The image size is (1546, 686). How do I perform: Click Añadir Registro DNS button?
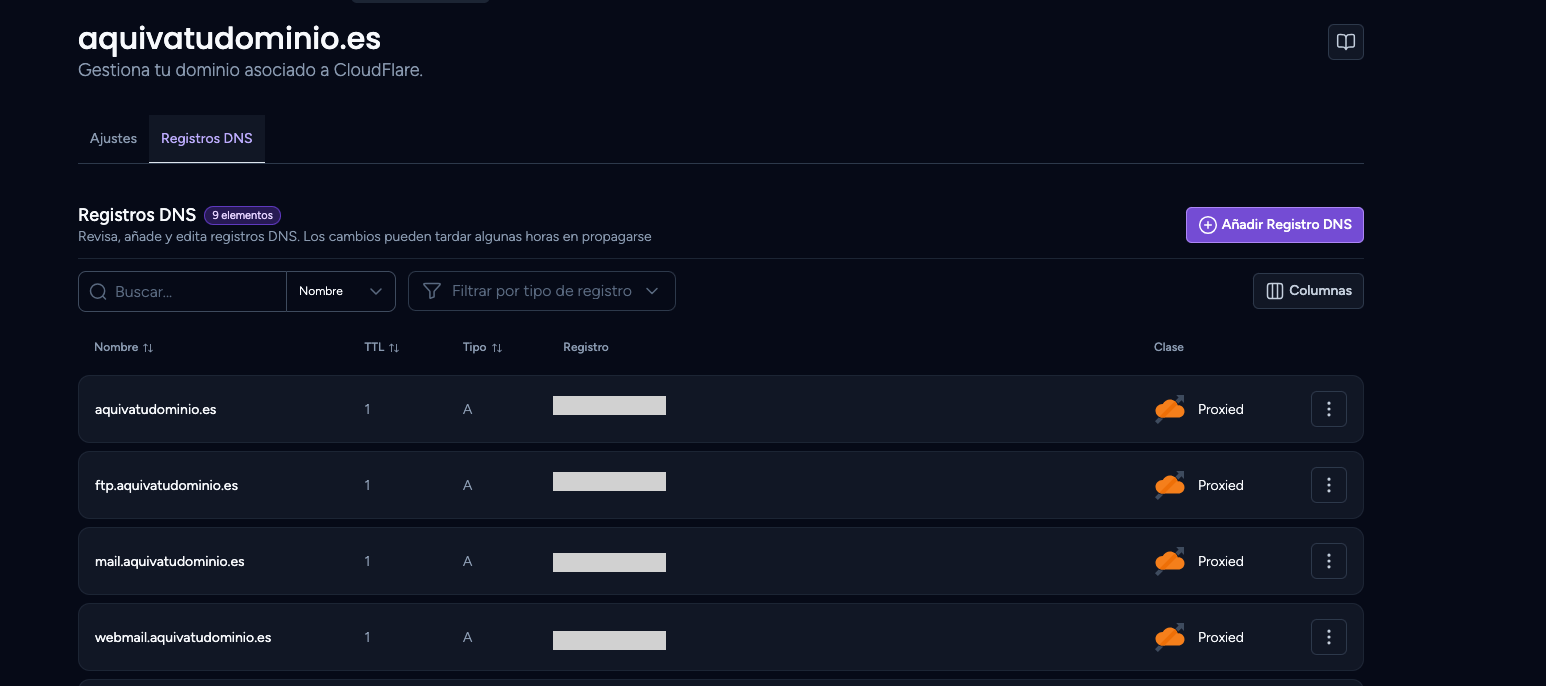pyautogui.click(x=1275, y=225)
